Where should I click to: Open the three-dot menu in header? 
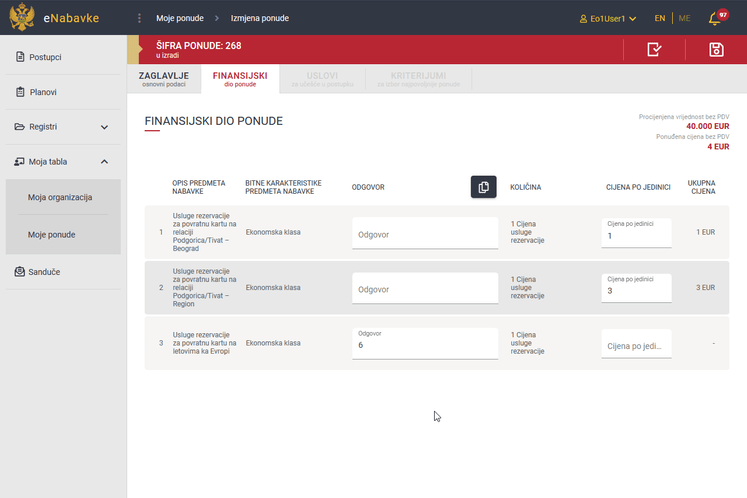pyautogui.click(x=139, y=18)
